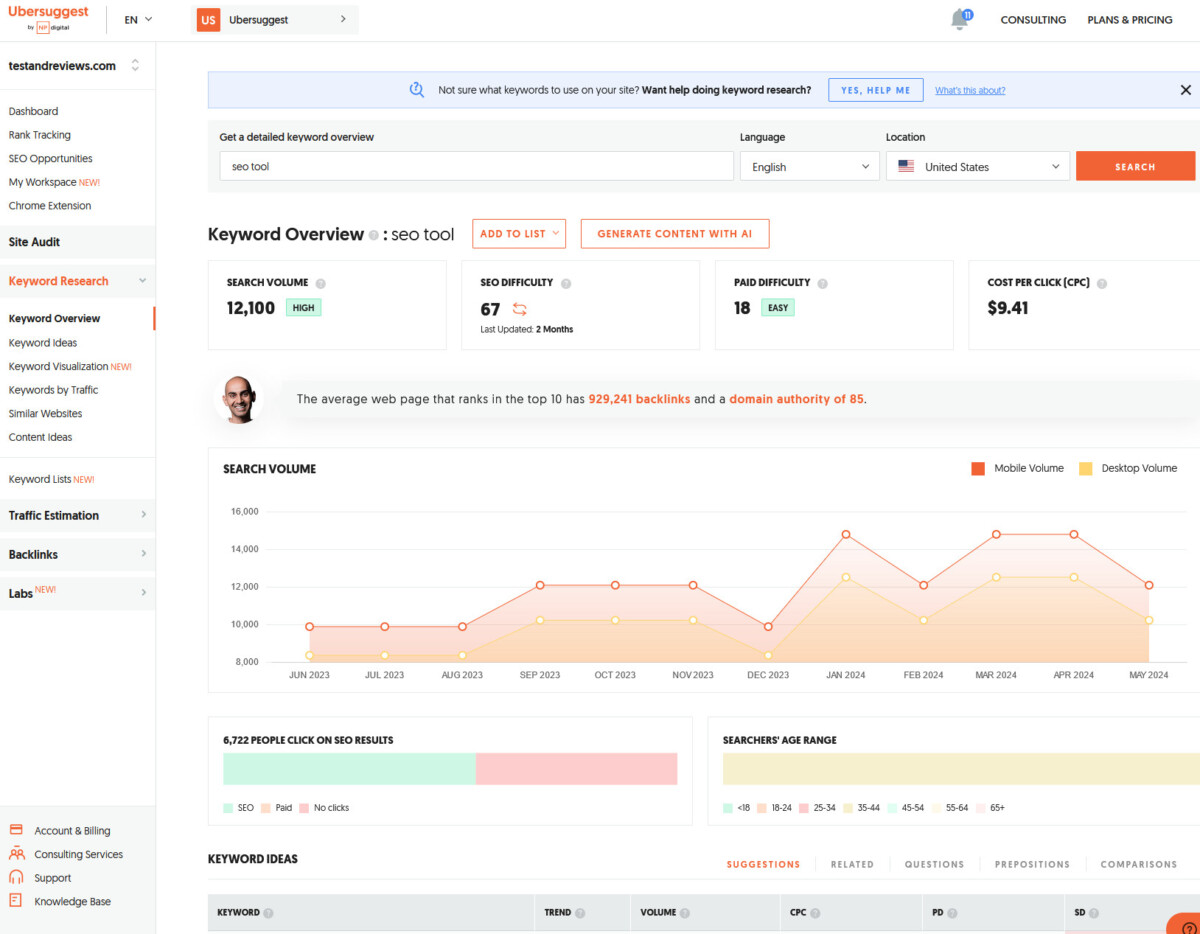
Task: Switch to the Comparisons tab
Action: [x=1139, y=864]
